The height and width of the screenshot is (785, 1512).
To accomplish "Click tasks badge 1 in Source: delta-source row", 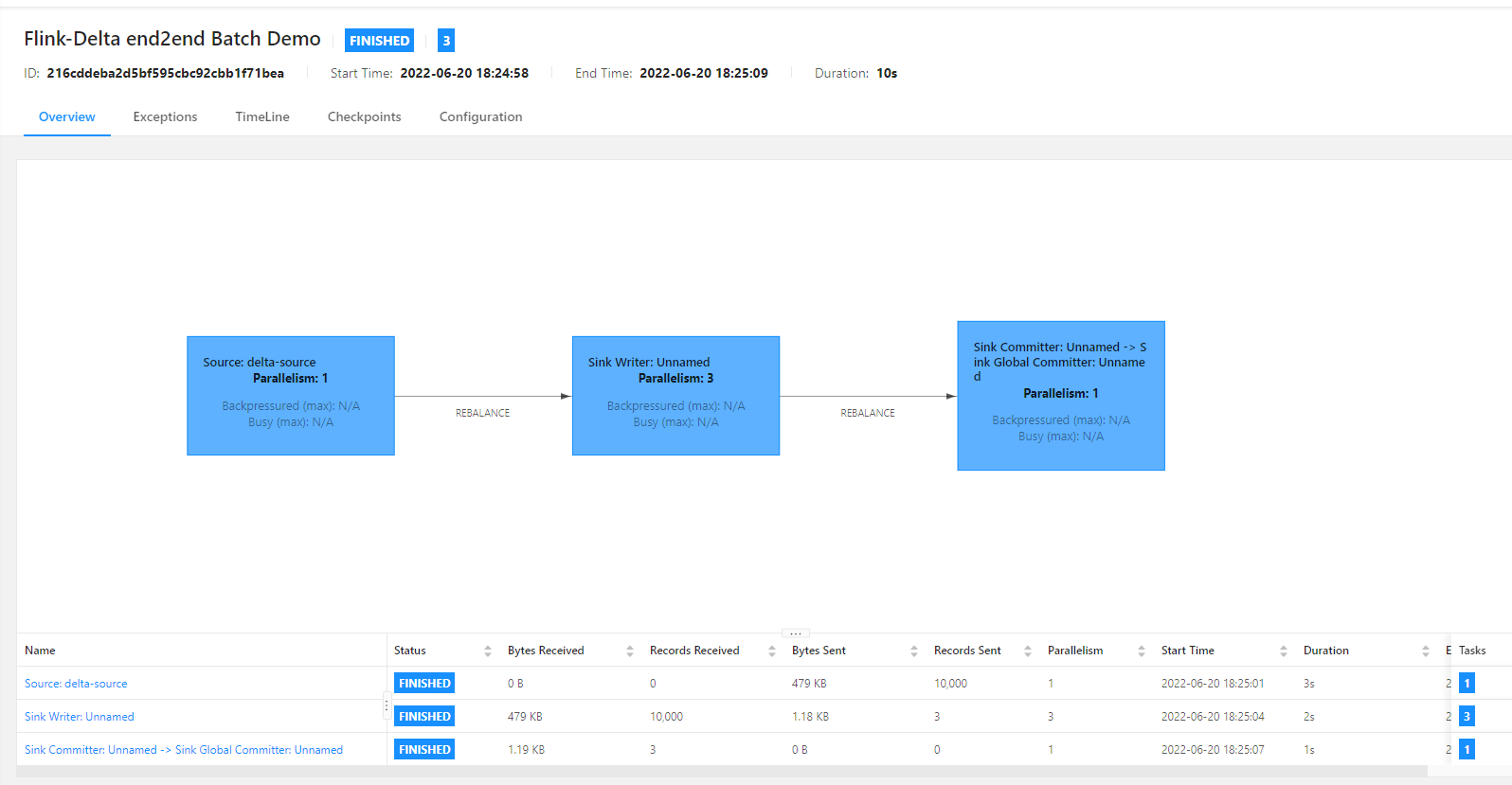I will click(x=1467, y=684).
